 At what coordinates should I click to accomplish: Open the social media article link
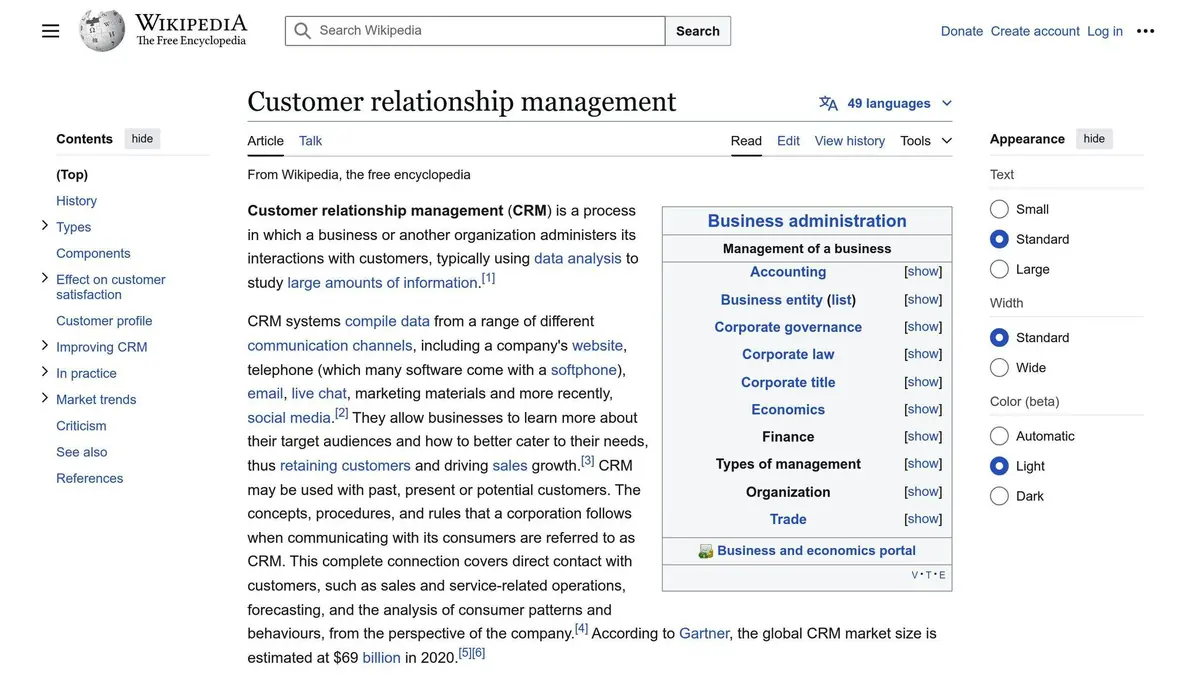coord(289,417)
